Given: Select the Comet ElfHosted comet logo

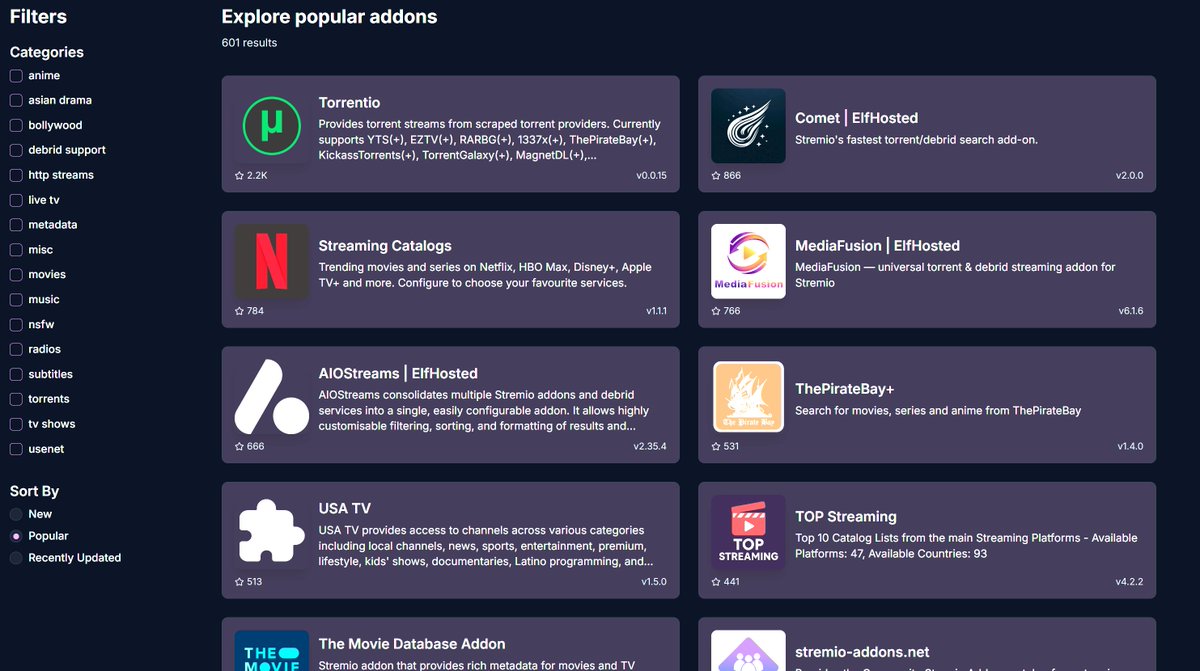Looking at the screenshot, I should pyautogui.click(x=748, y=126).
